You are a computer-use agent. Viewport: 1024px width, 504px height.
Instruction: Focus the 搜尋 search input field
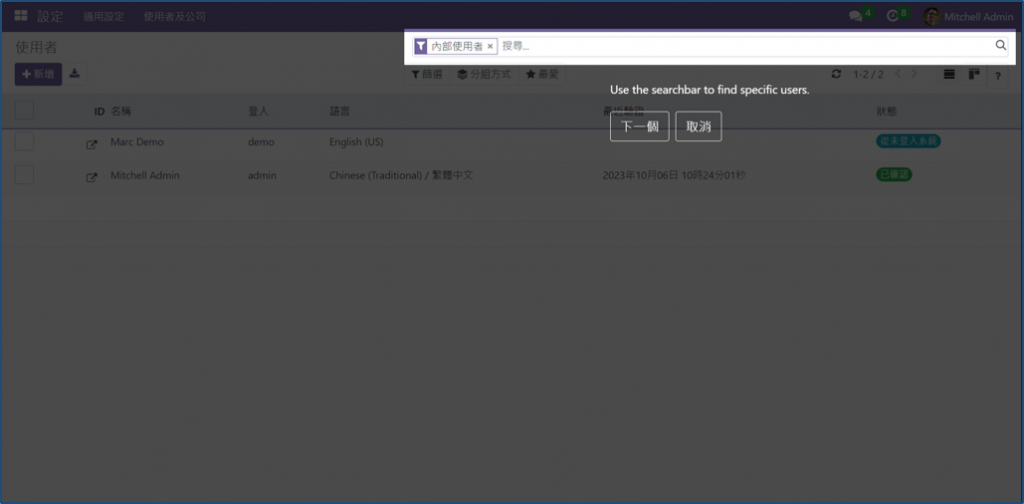pos(746,46)
